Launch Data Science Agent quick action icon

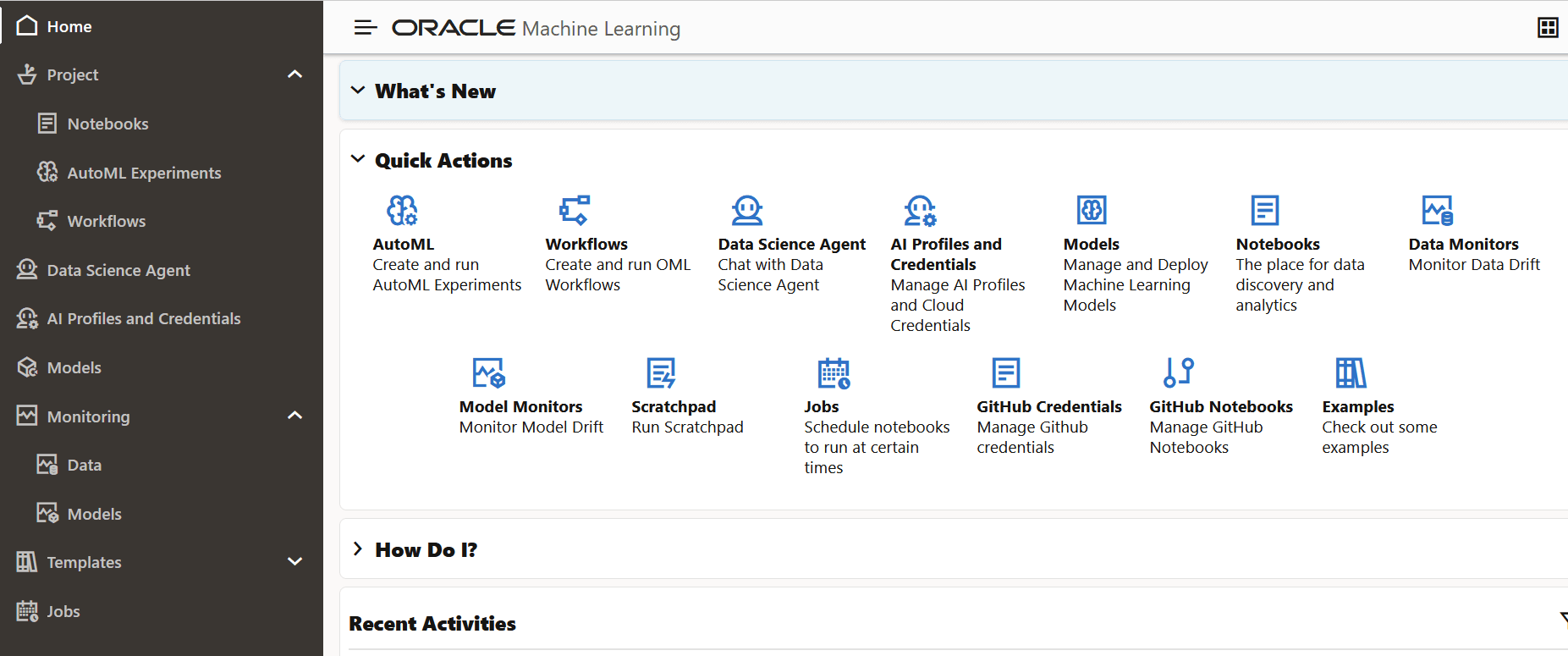747,210
